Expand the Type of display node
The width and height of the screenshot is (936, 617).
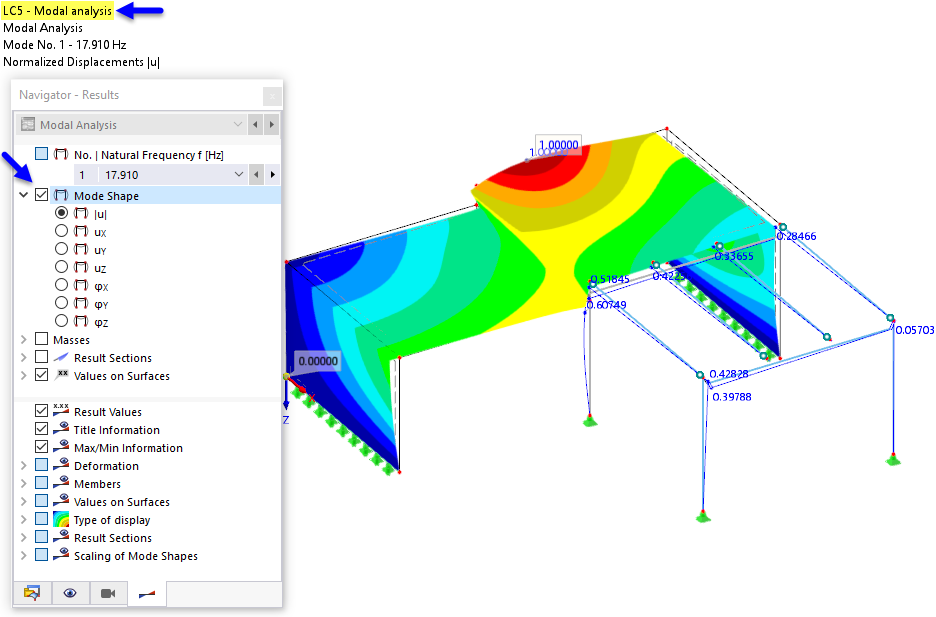pos(24,519)
